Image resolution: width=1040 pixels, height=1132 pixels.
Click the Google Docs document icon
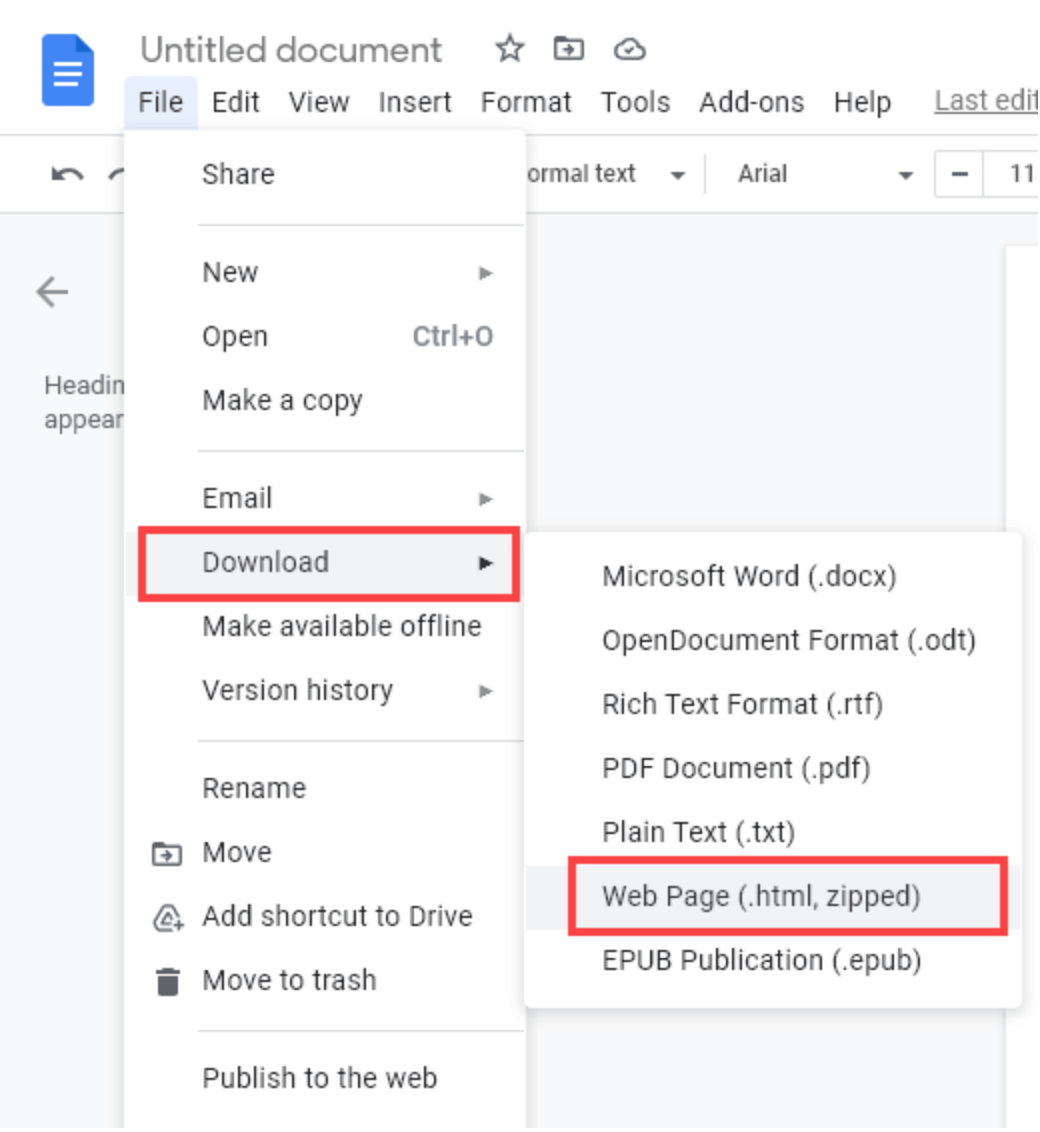point(65,68)
